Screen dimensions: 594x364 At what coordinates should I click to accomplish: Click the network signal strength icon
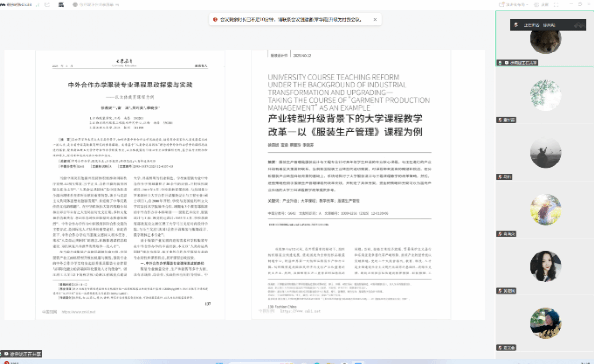point(37,5)
